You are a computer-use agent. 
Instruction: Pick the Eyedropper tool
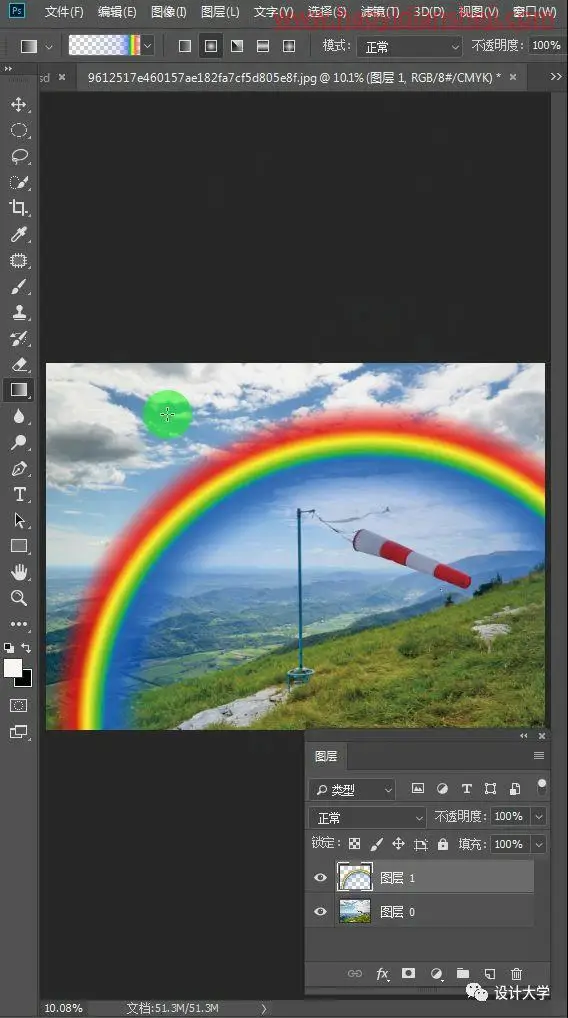[19, 234]
